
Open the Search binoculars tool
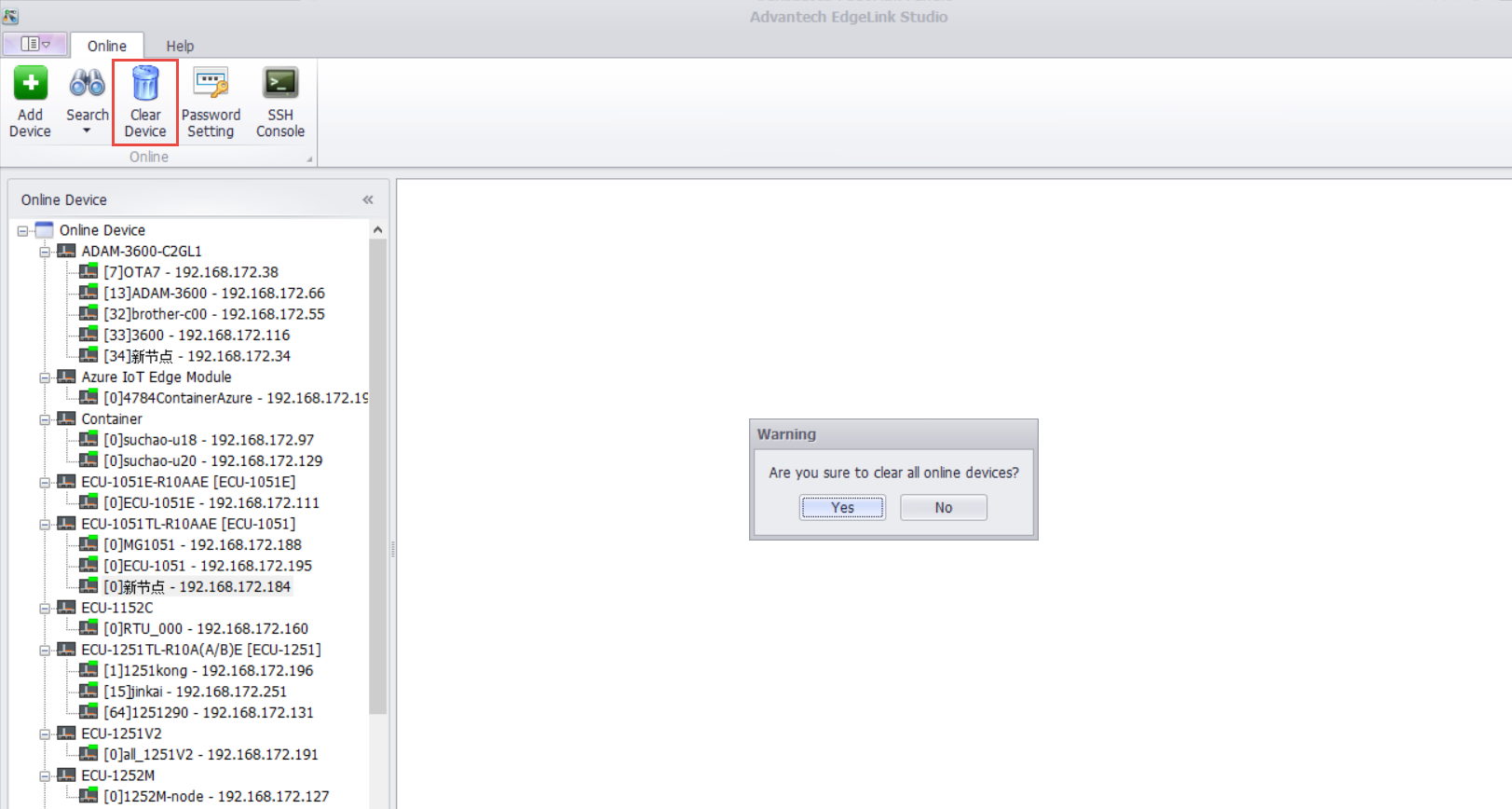87,85
